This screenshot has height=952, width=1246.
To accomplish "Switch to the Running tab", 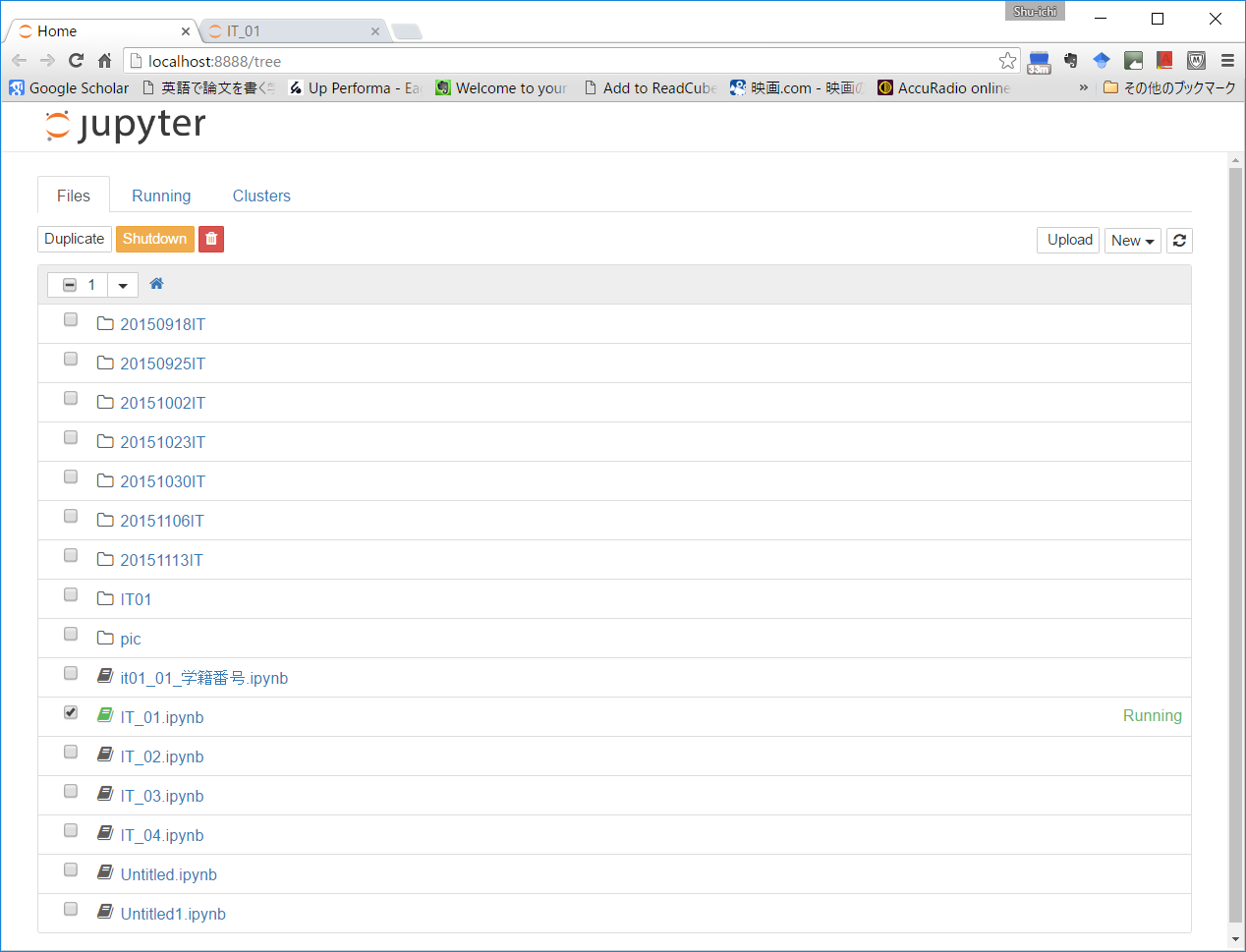I will coord(161,196).
